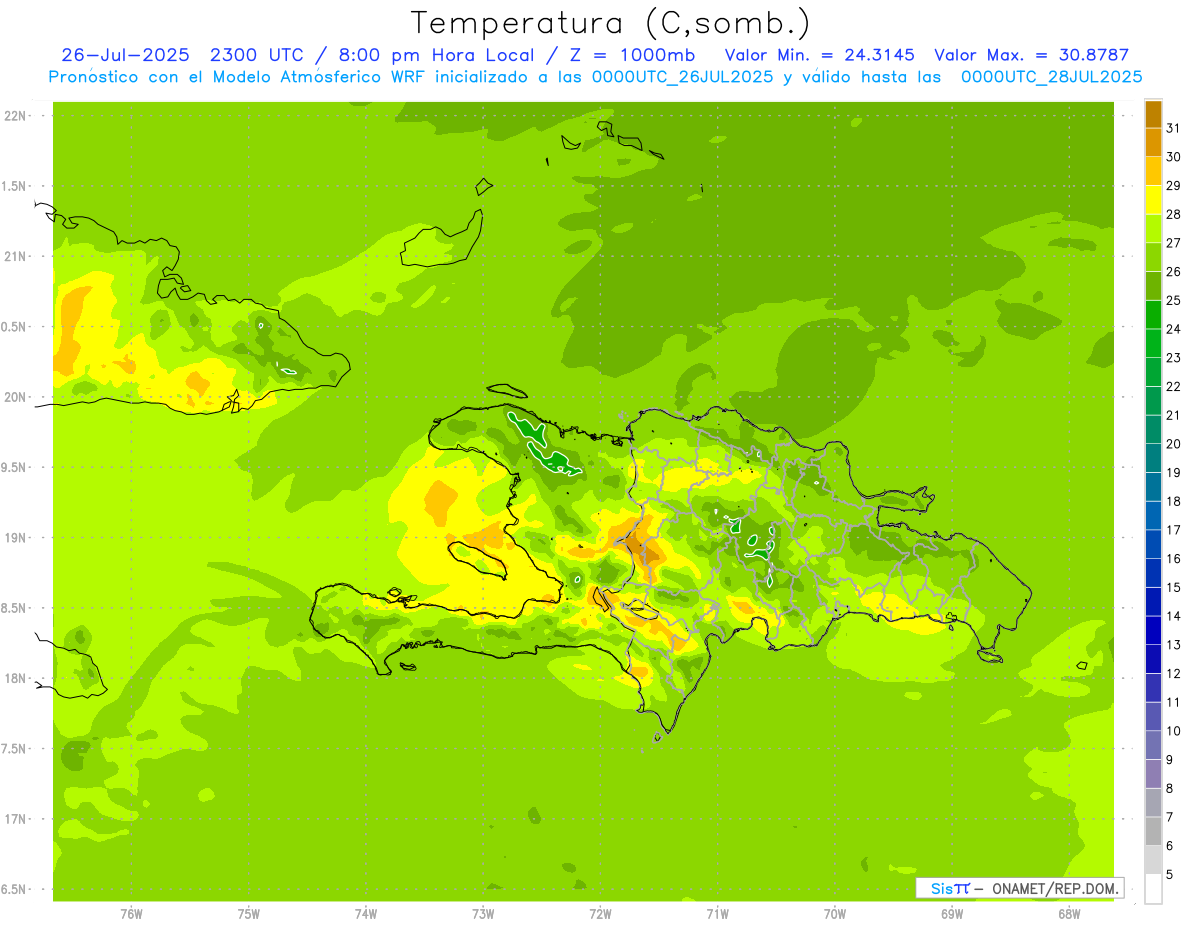Click the "18N" latitude label
The image size is (1200, 927).
14,678
